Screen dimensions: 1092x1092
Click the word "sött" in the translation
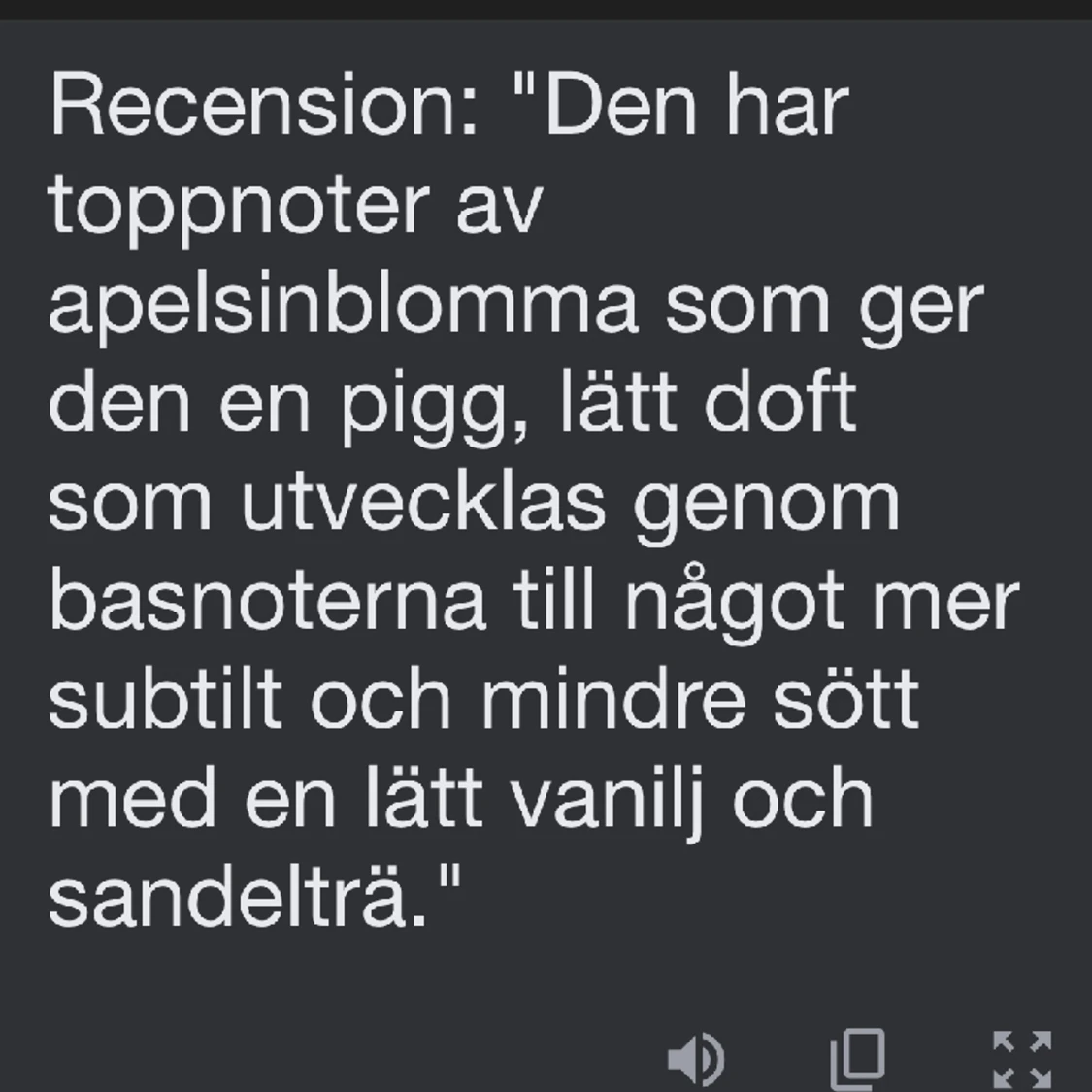(846, 699)
